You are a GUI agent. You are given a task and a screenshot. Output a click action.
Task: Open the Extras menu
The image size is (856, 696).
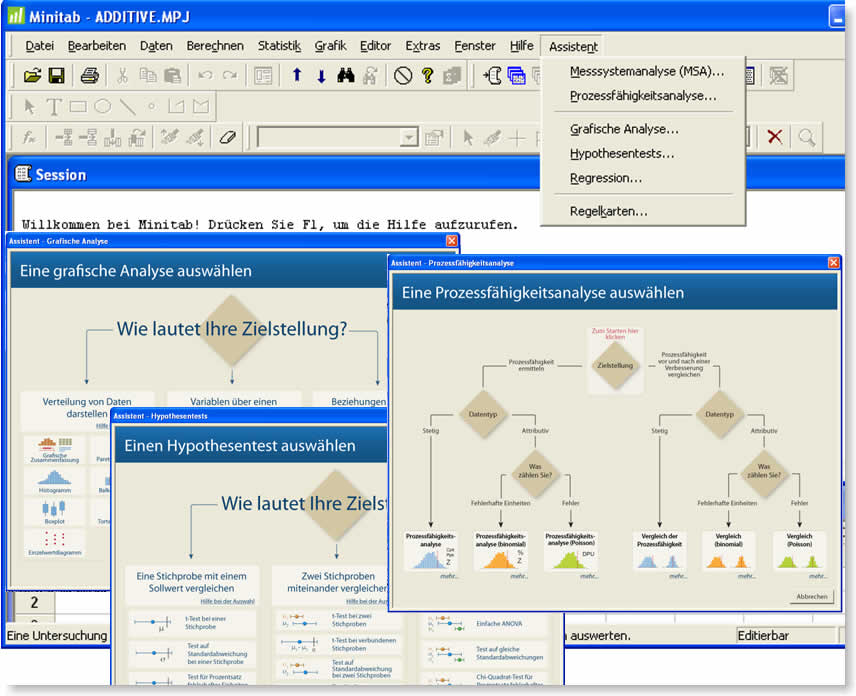(x=423, y=46)
